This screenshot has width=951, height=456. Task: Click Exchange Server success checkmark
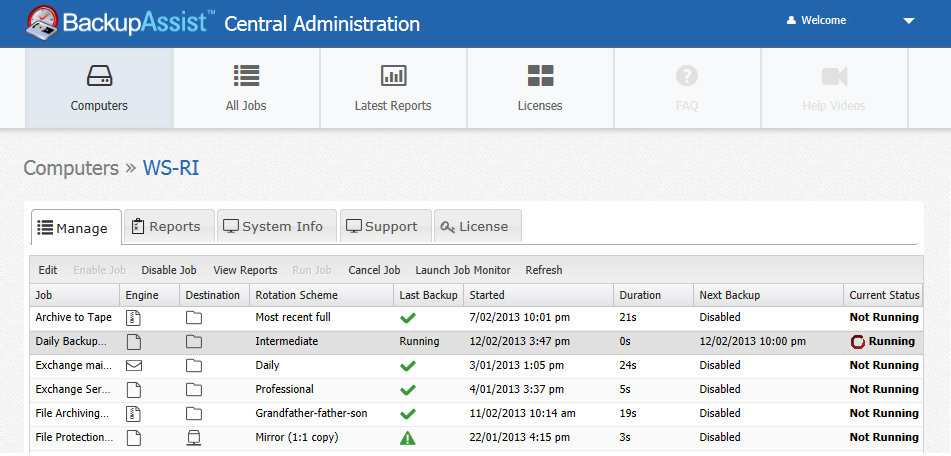pos(408,389)
